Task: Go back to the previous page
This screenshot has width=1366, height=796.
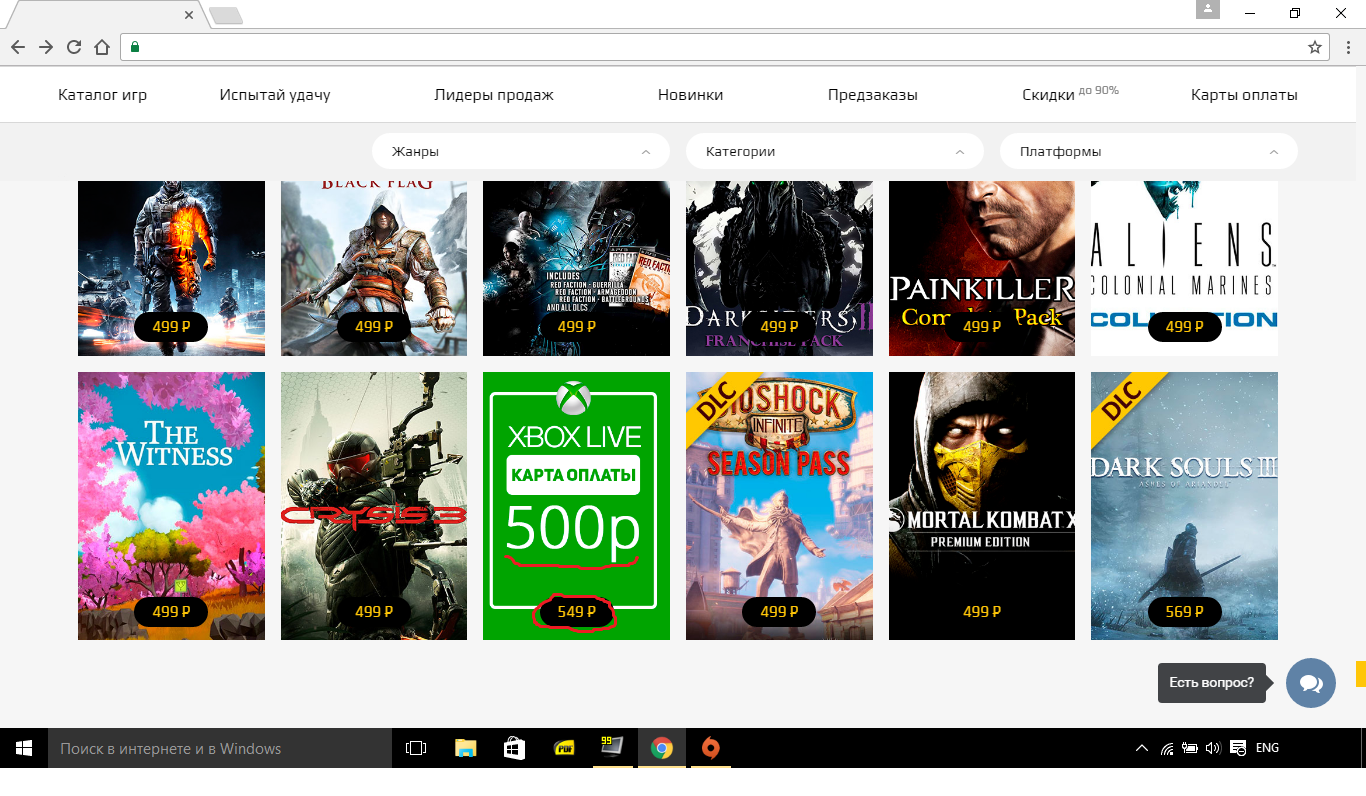Action: [x=17, y=47]
